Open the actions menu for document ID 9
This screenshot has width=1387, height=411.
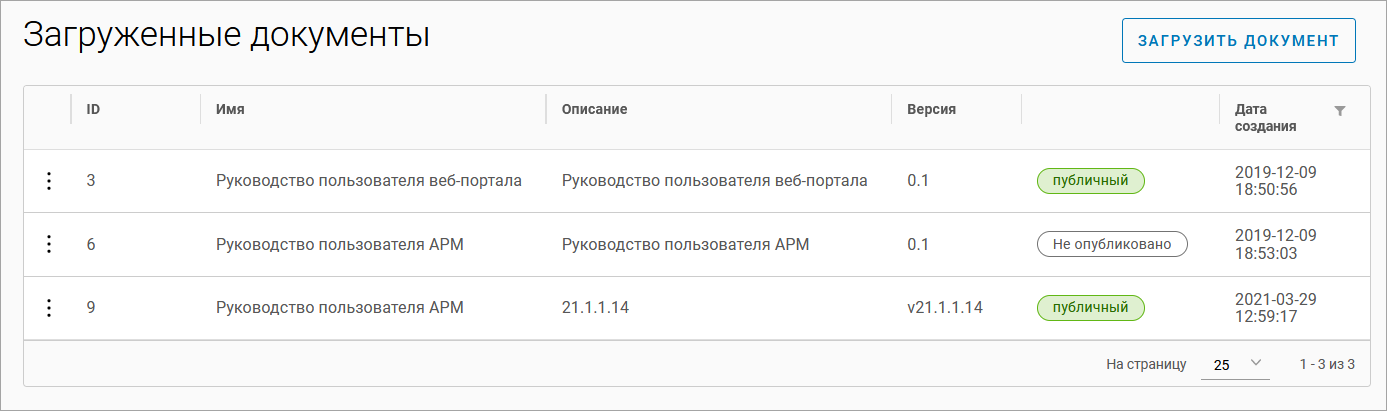pos(47,308)
